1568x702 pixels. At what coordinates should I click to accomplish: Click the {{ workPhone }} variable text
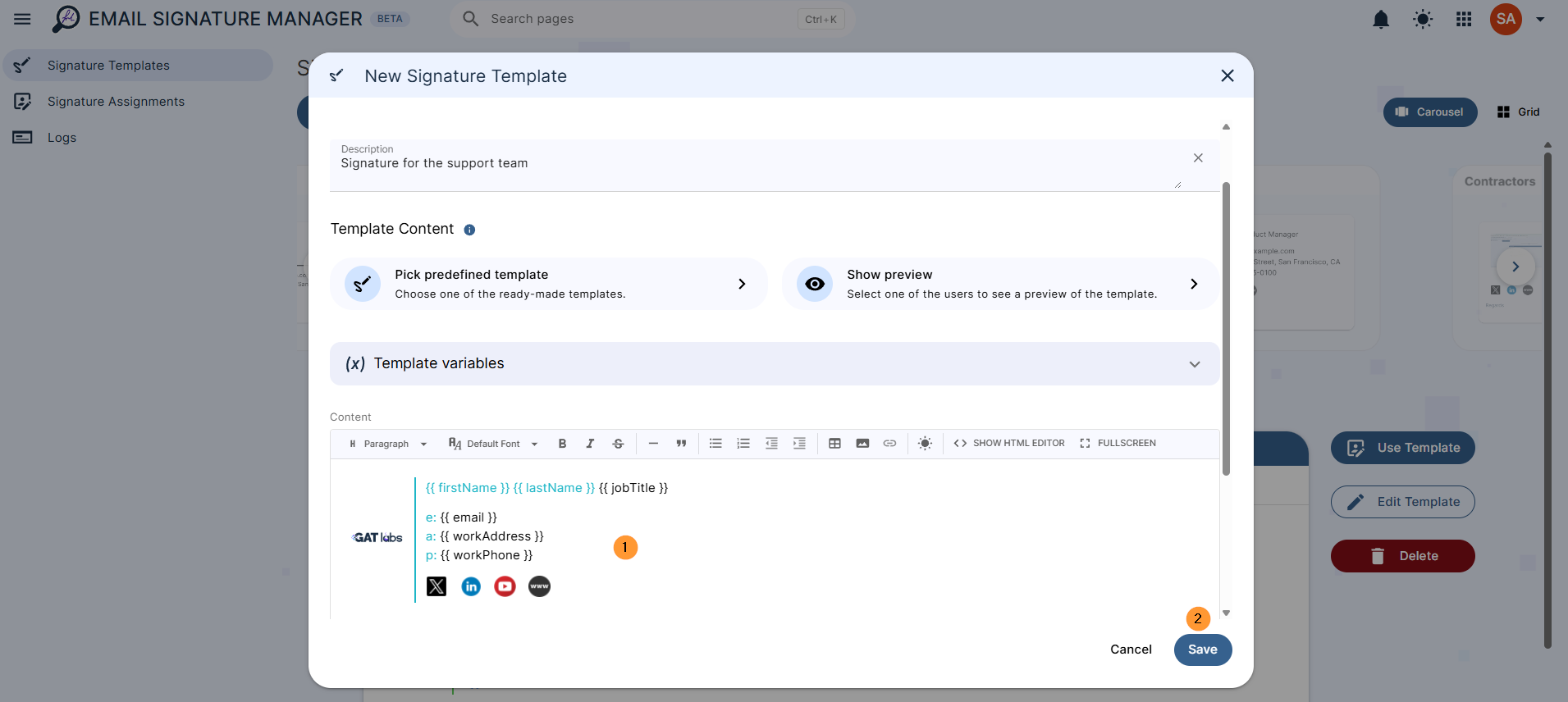click(x=487, y=555)
